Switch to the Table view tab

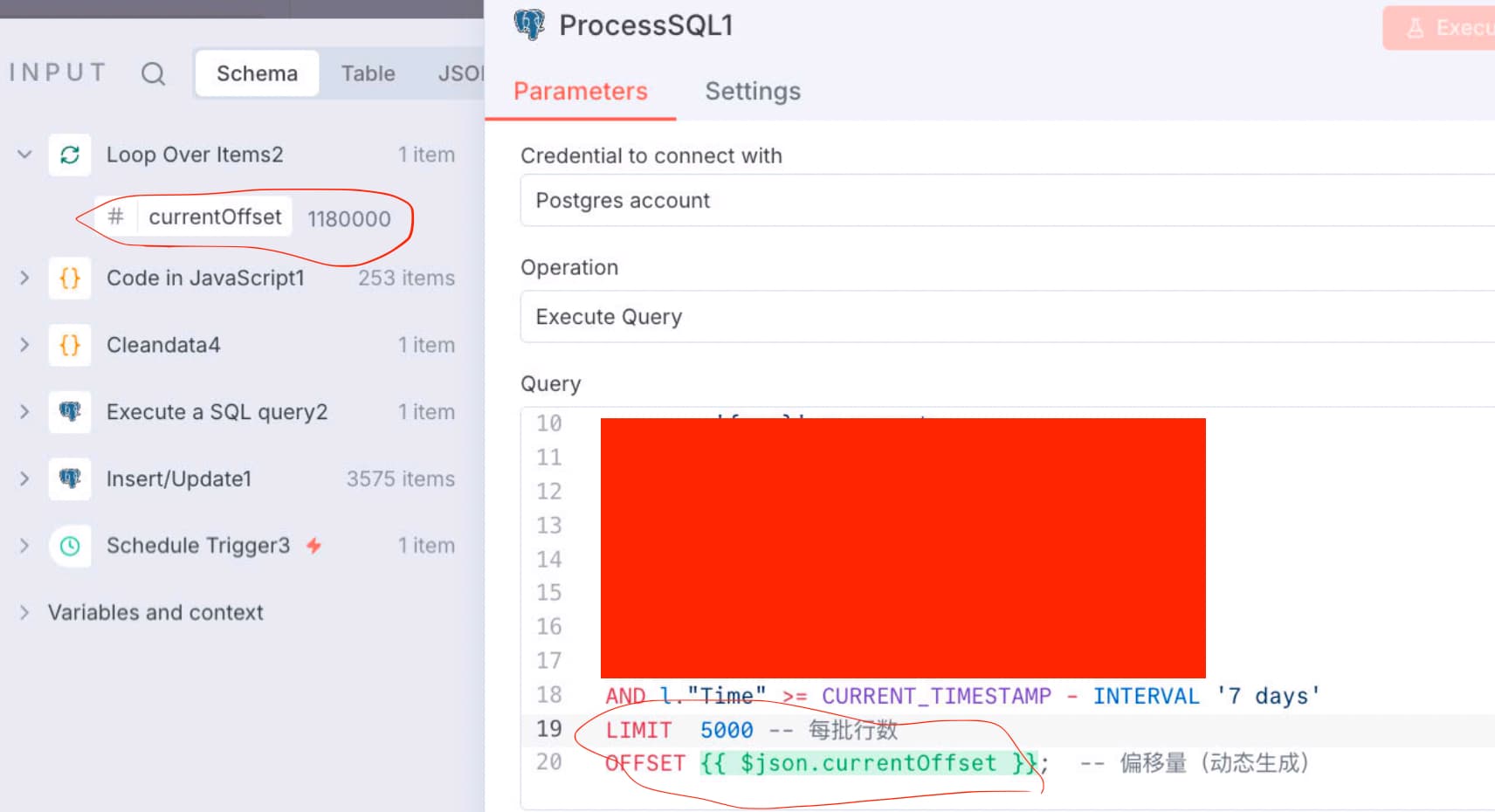368,73
